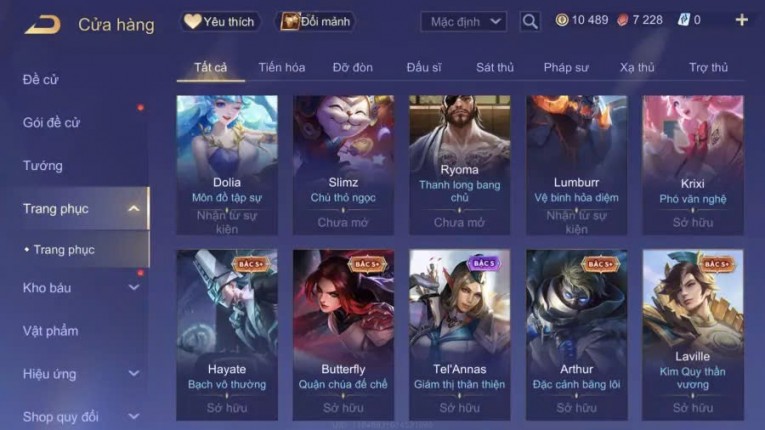Switch to the Sát thủ tab
Image resolution: width=765 pixels, height=430 pixels.
495,67
